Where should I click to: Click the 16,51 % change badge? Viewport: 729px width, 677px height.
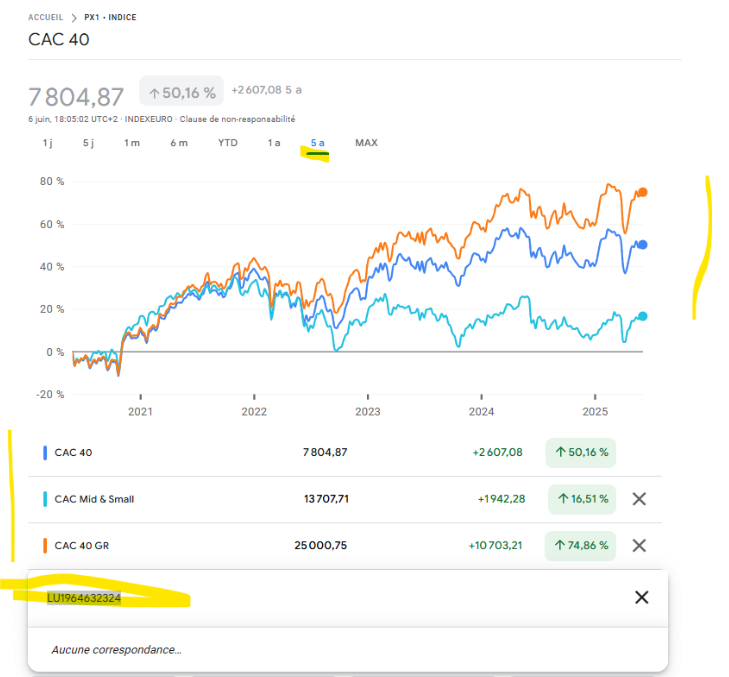[x=582, y=499]
